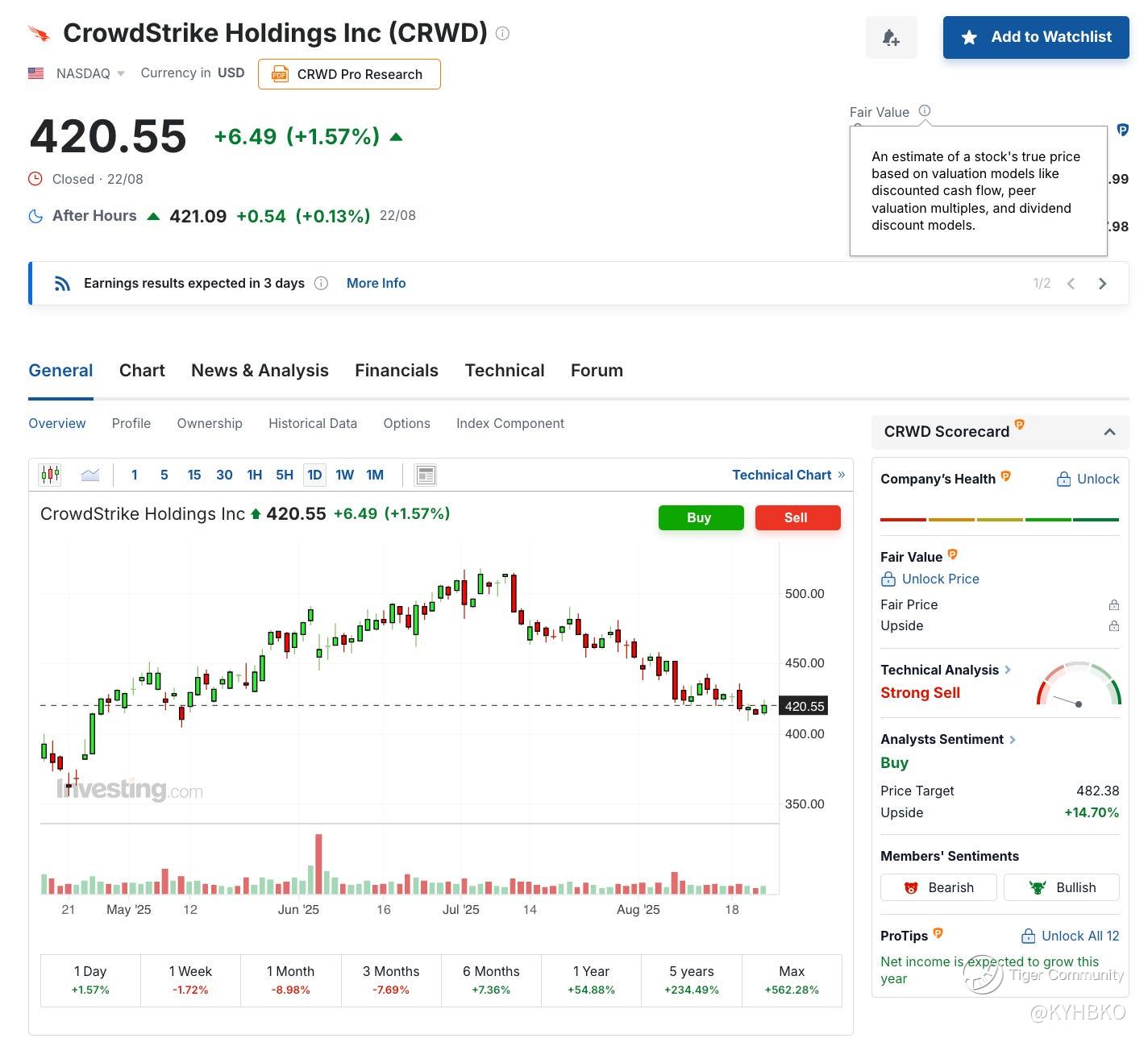Click the info icon beside Fair Value
Viewport: 1148px width, 1038px height.
click(x=925, y=111)
